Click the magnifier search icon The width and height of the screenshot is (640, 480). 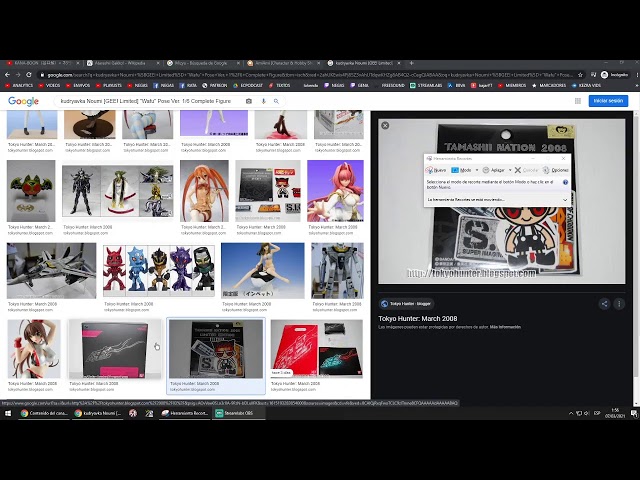pyautogui.click(x=276, y=101)
